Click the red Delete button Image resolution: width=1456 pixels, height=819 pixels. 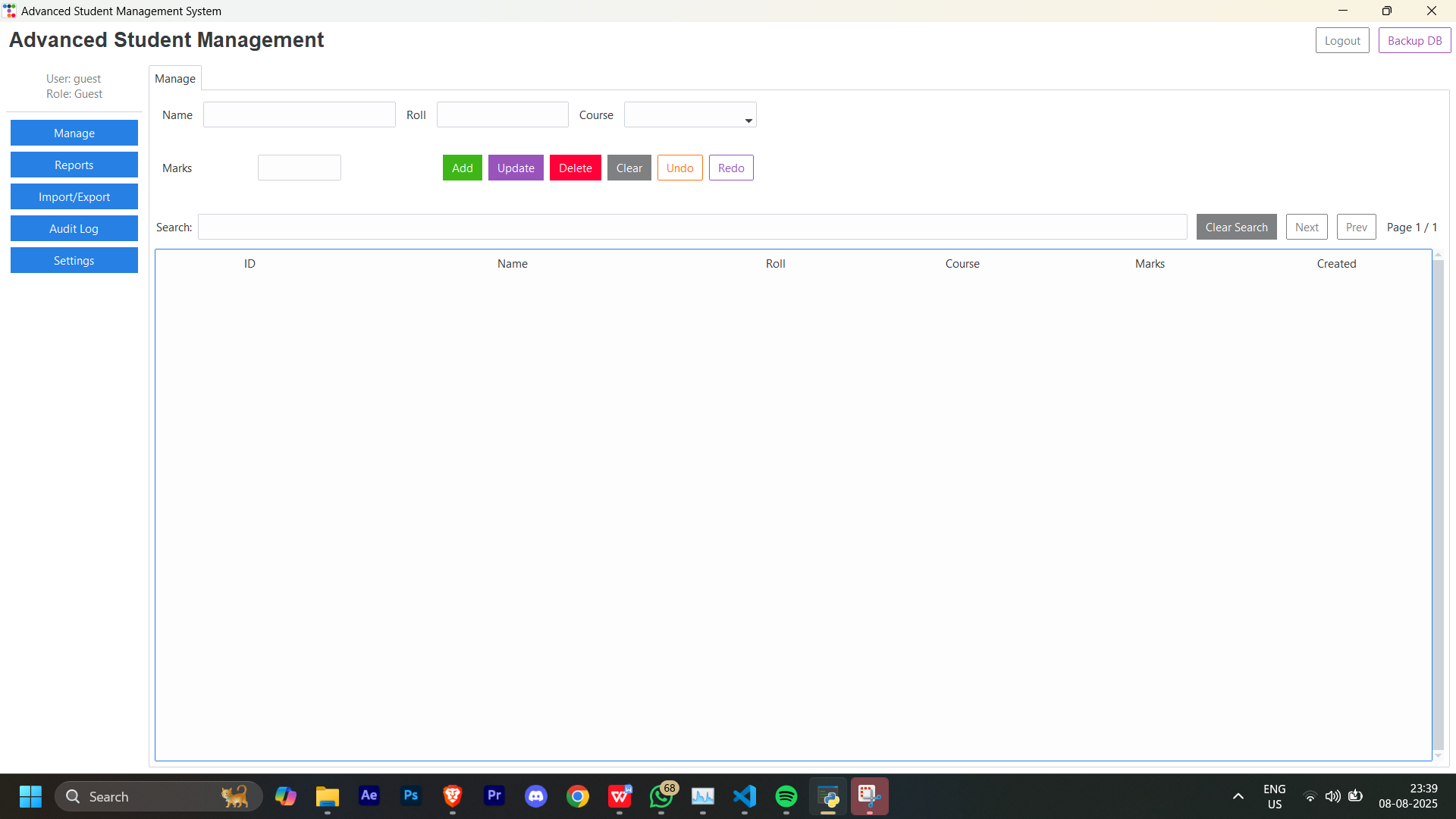576,168
